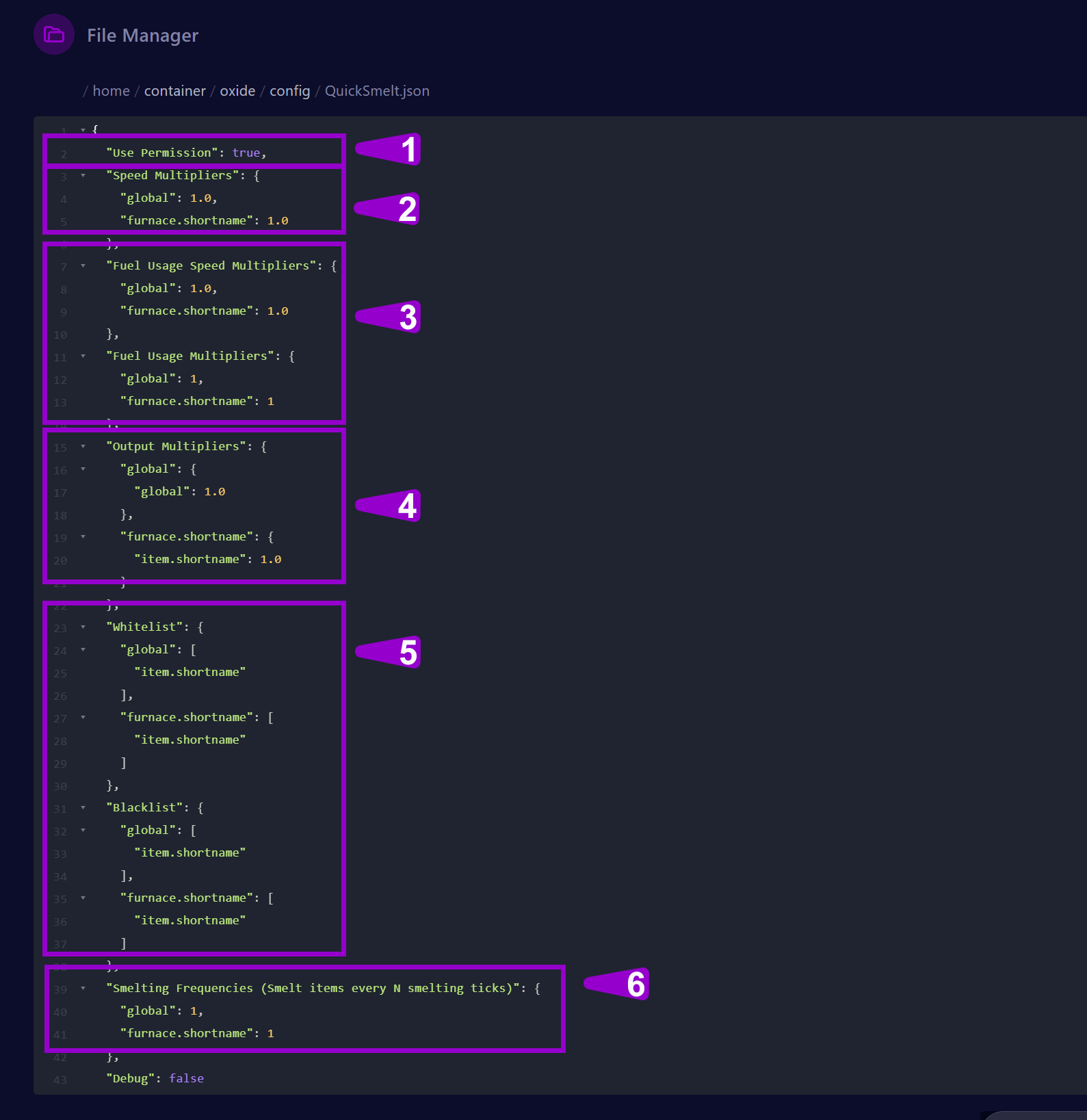The width and height of the screenshot is (1087, 1120).
Task: Collapse the Blacklist block arrow
Action: (83, 807)
